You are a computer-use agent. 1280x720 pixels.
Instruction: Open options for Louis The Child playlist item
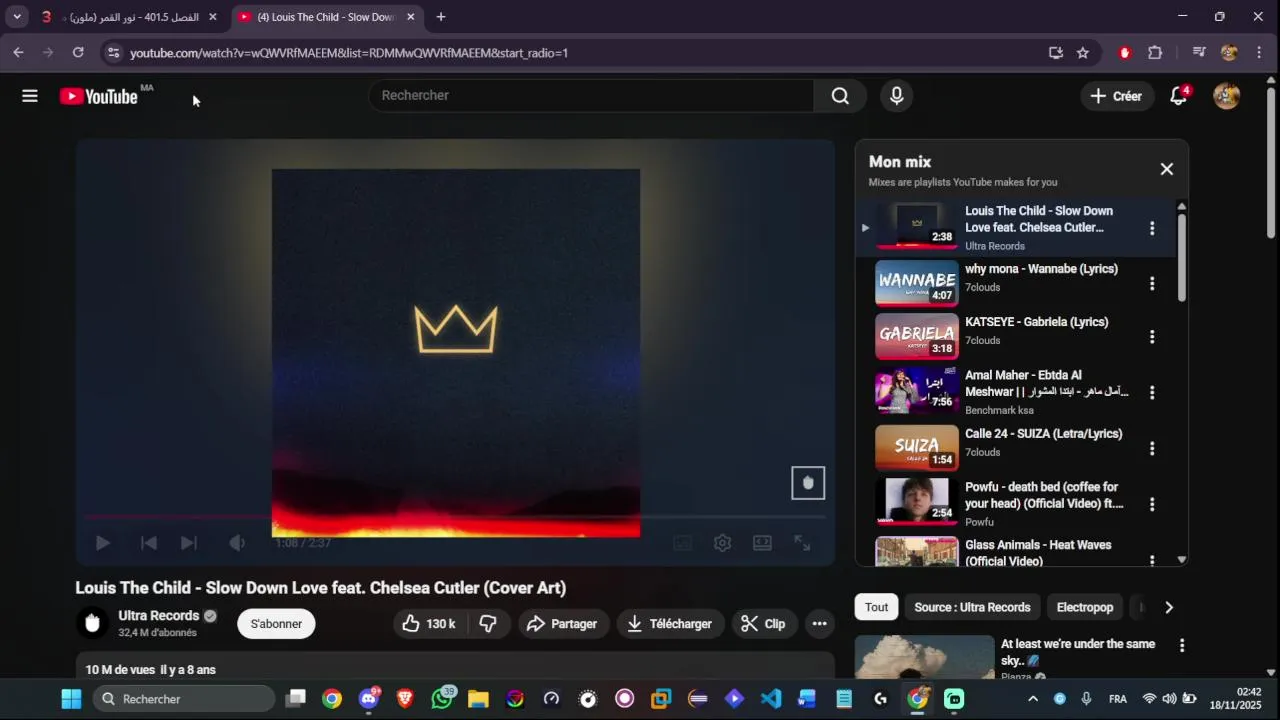coord(1152,228)
